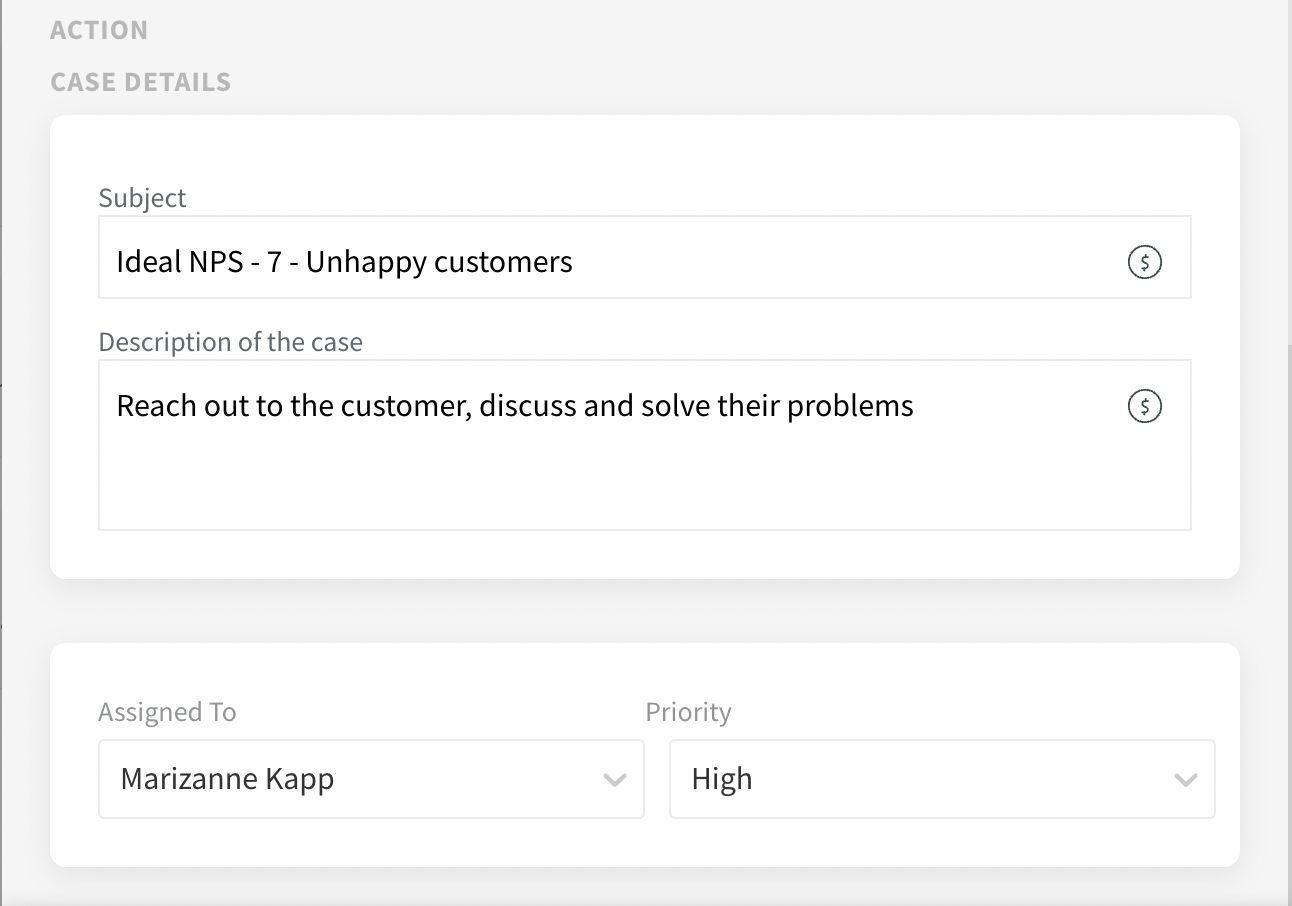Focus the Subject input field
This screenshot has height=906, width=1292.
coord(800,262)
